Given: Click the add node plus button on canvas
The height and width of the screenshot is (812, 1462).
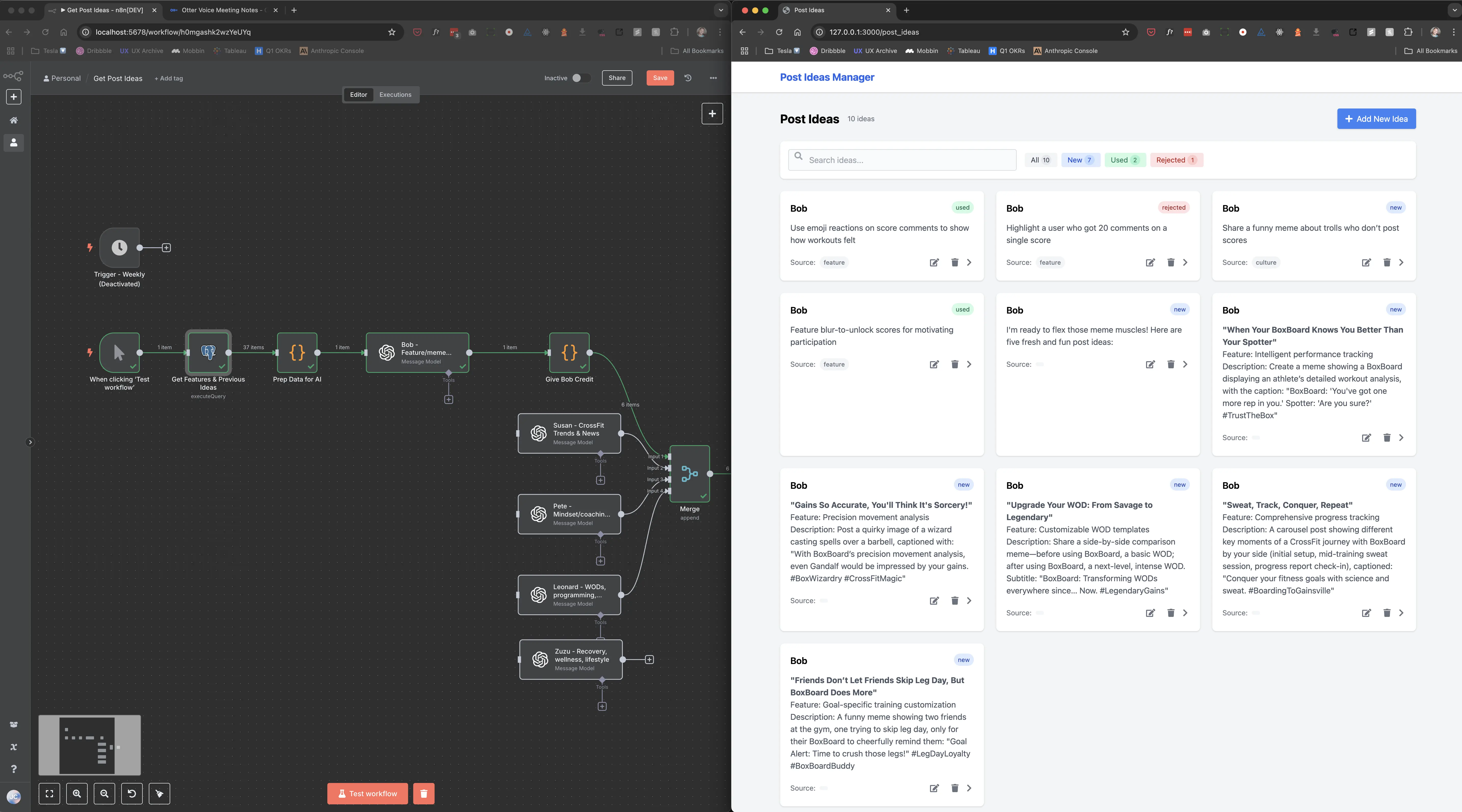Looking at the screenshot, I should point(712,114).
